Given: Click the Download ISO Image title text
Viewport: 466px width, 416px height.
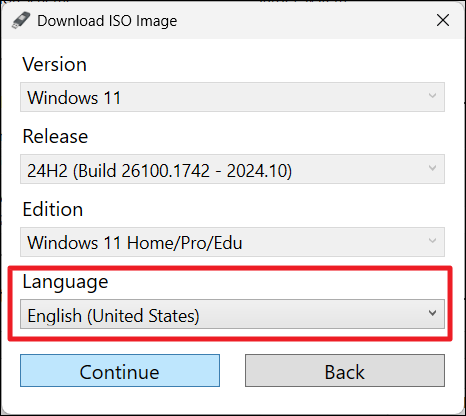Looking at the screenshot, I should click(x=107, y=21).
